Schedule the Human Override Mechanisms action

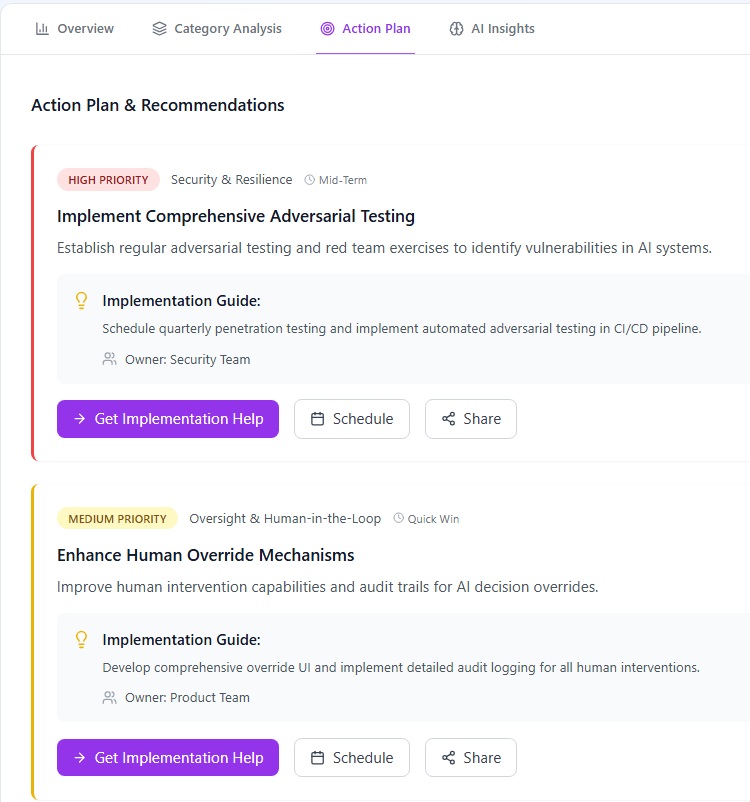click(x=352, y=758)
